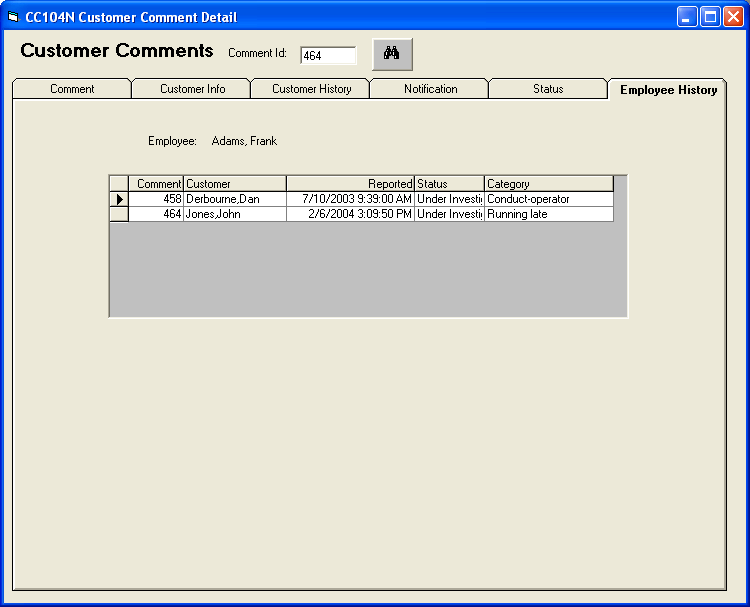Image resolution: width=750 pixels, height=607 pixels.
Task: Click the binoculars search icon button
Action: coord(392,54)
